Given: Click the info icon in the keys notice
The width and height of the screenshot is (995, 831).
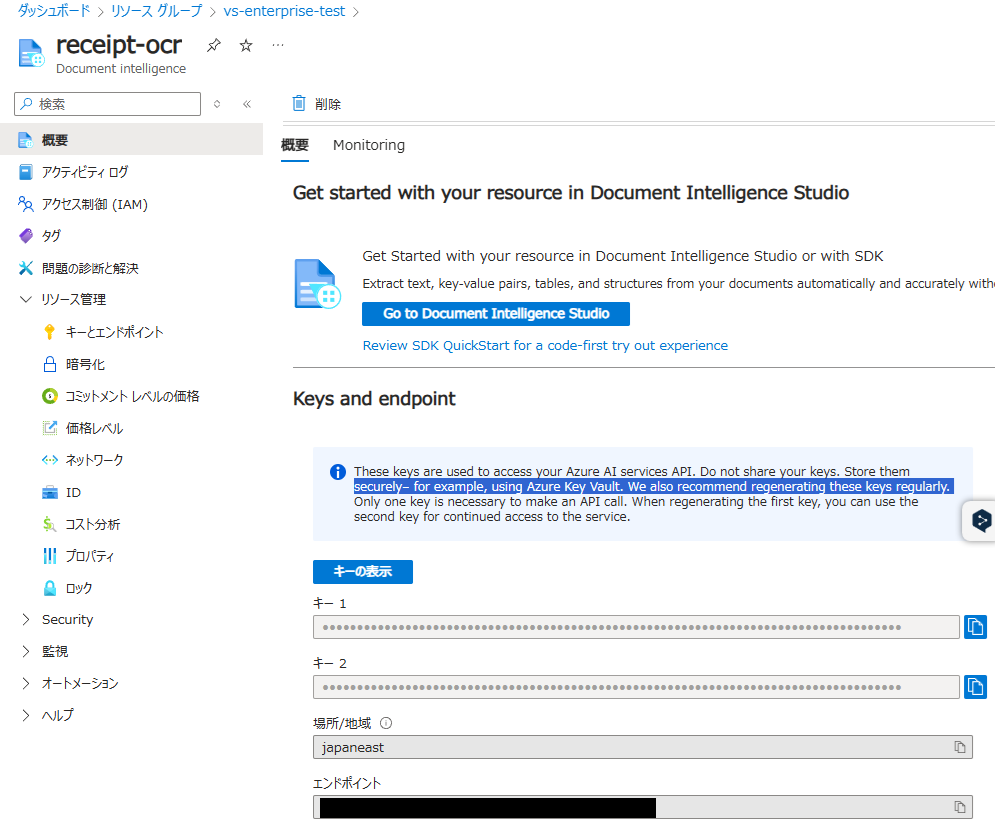Looking at the screenshot, I should tap(338, 472).
